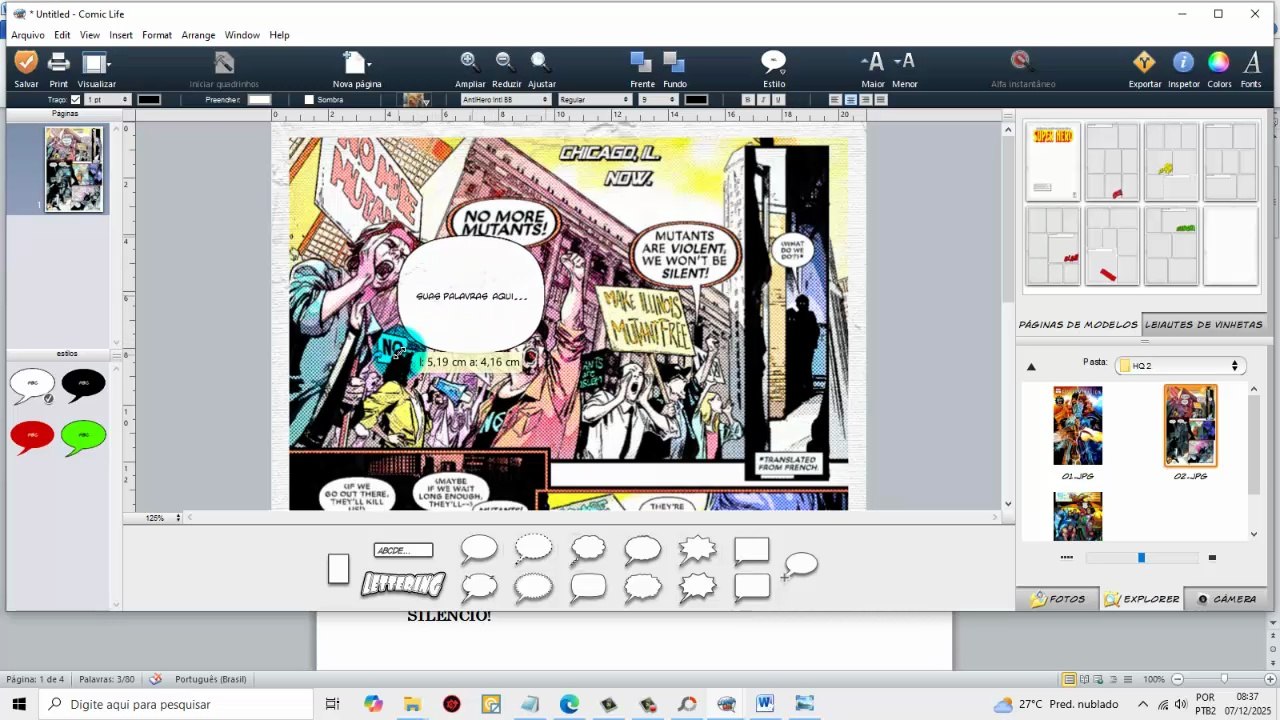Open the Visualizar view icon

pyautogui.click(x=96, y=63)
